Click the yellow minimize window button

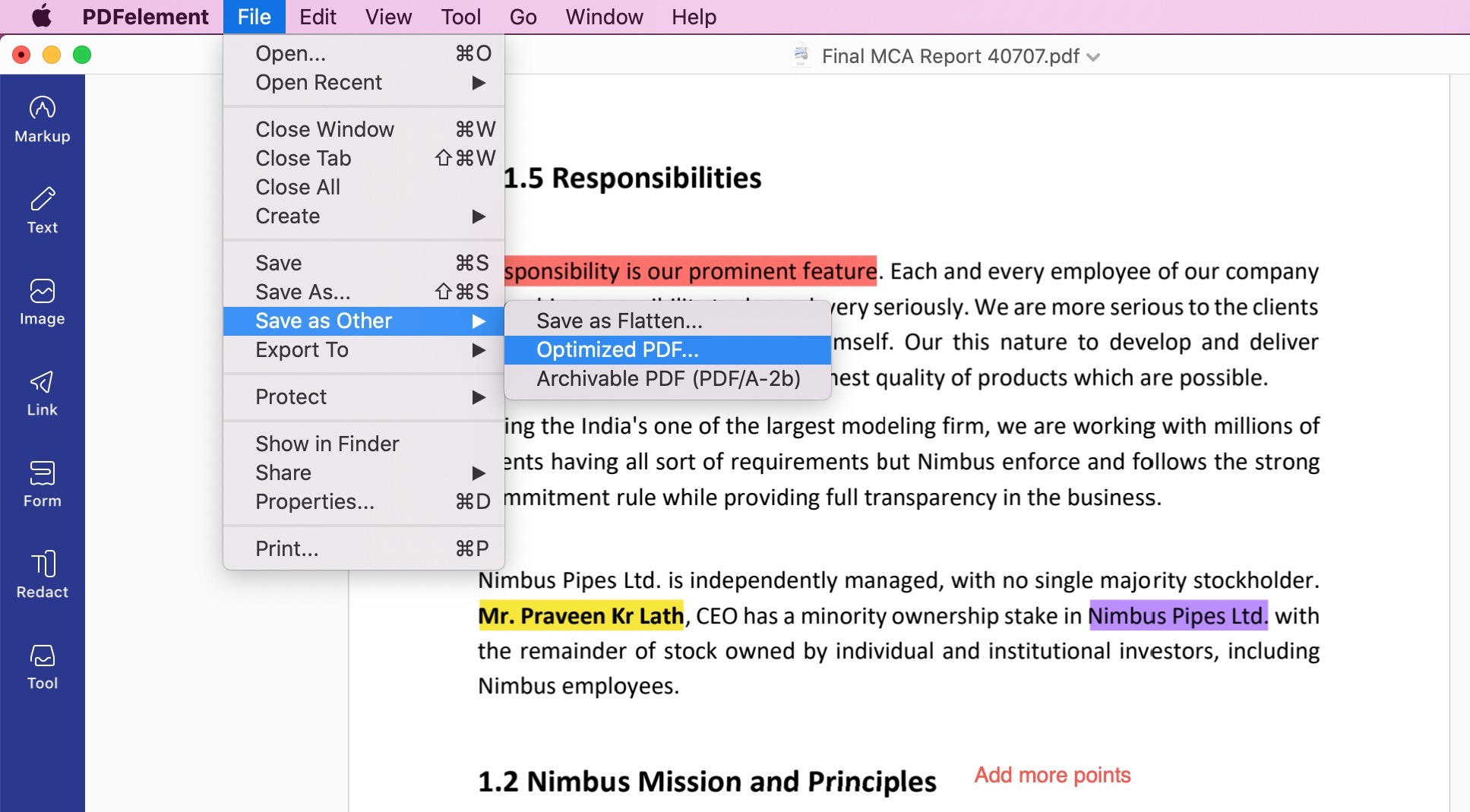click(x=52, y=55)
